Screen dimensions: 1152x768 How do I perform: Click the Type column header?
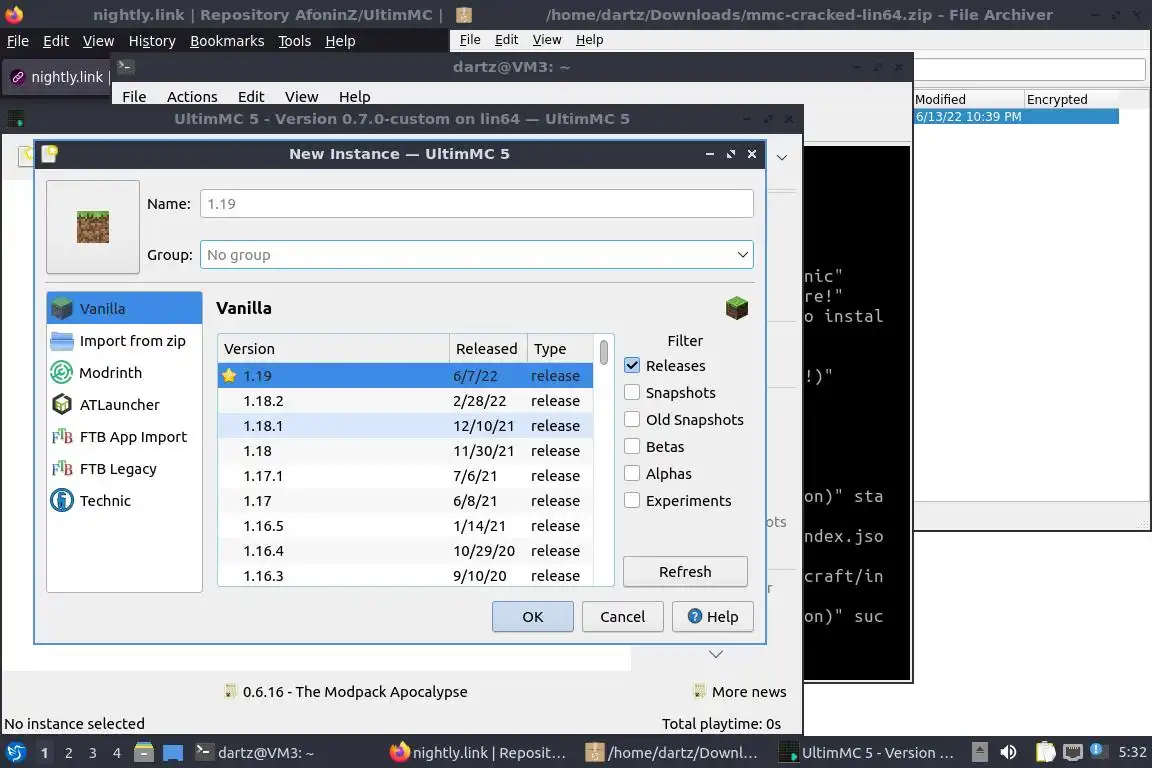[559, 348]
